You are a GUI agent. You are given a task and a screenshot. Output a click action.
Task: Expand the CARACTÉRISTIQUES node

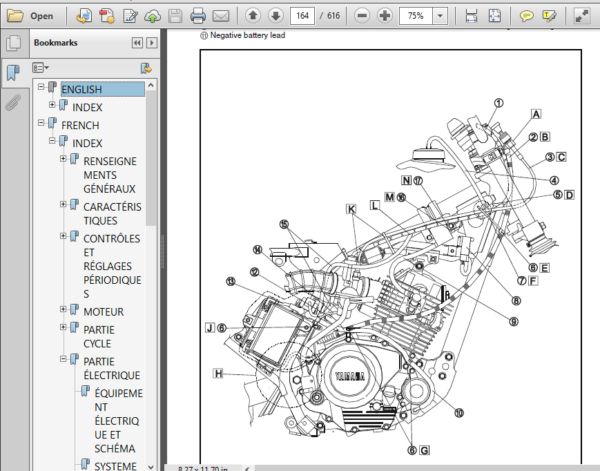coord(63,204)
